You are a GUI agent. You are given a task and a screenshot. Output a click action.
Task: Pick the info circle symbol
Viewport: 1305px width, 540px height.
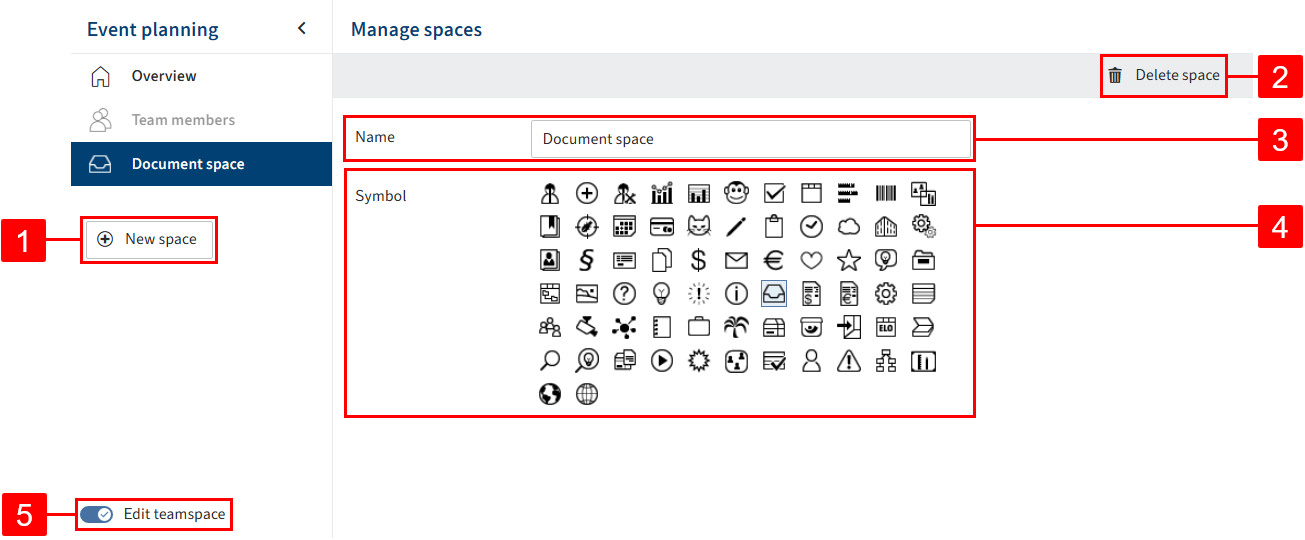pyautogui.click(x=736, y=293)
